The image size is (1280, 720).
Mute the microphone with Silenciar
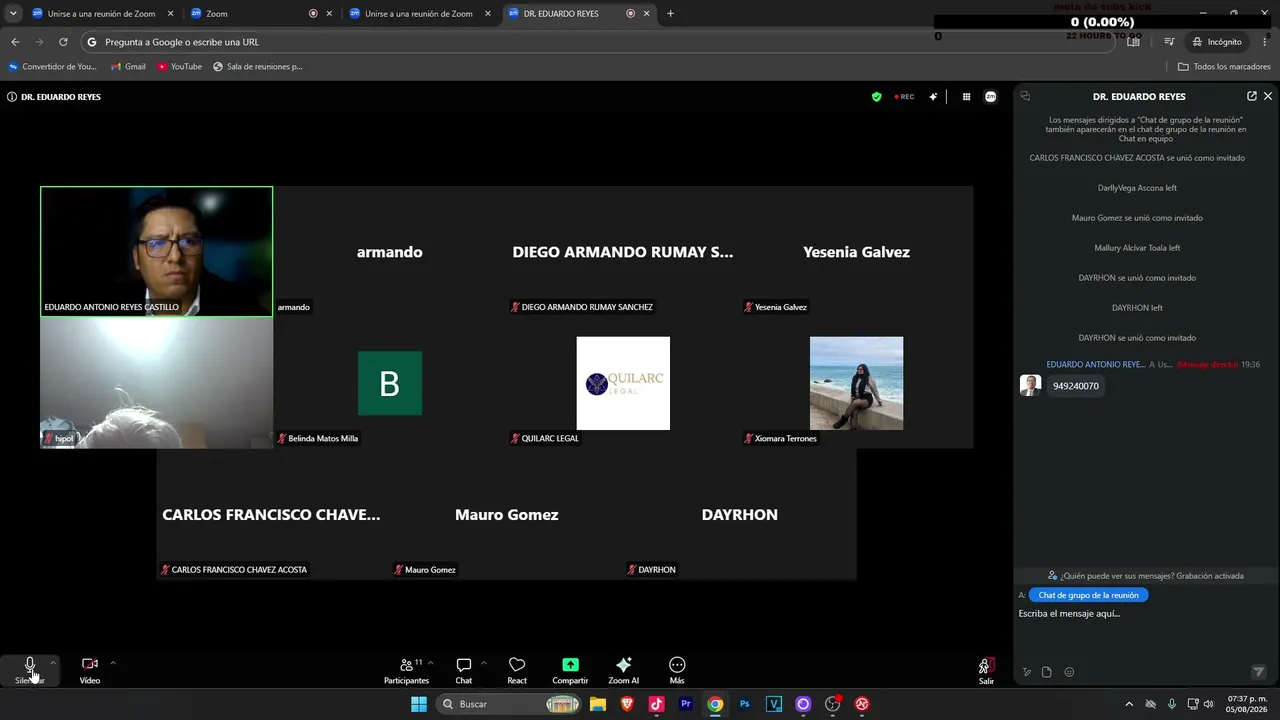coord(30,670)
